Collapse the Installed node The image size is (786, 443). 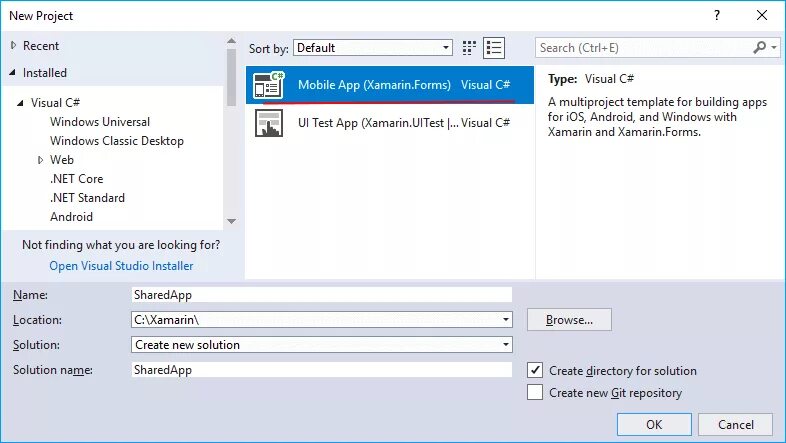click(x=13, y=73)
